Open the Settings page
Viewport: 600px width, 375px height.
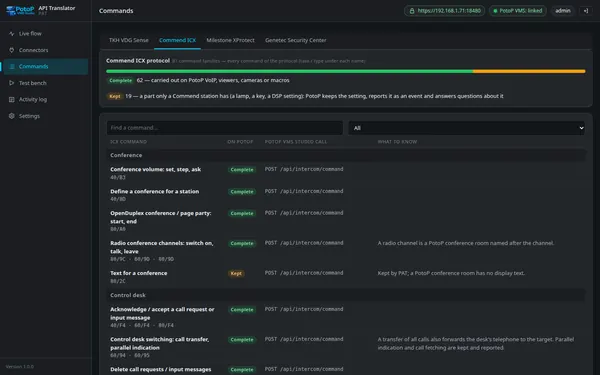pyautogui.click(x=46, y=116)
